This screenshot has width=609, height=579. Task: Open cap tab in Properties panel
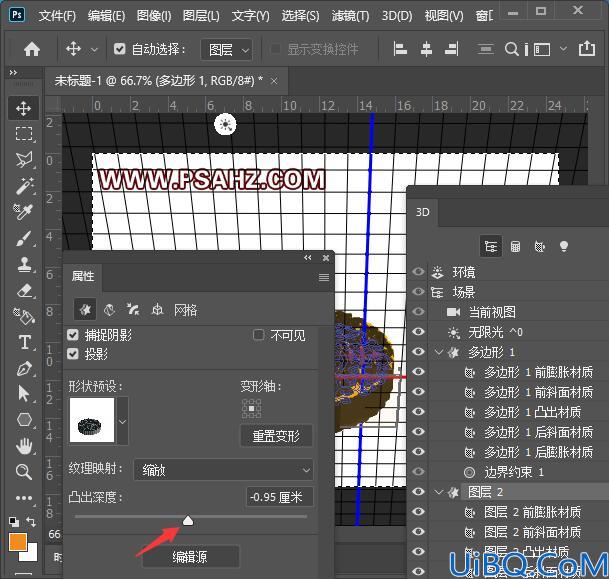[133, 310]
